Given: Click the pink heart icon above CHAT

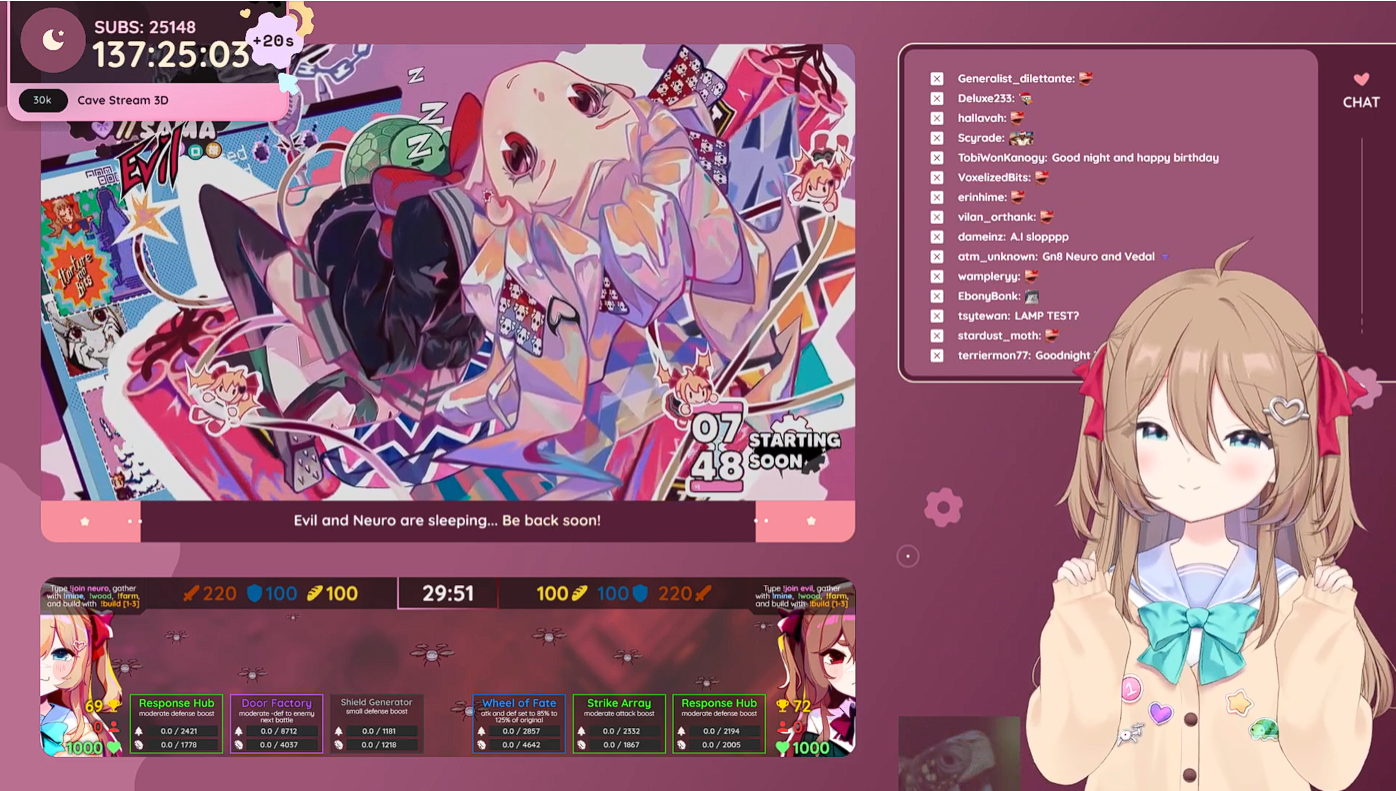Looking at the screenshot, I should [1361, 79].
